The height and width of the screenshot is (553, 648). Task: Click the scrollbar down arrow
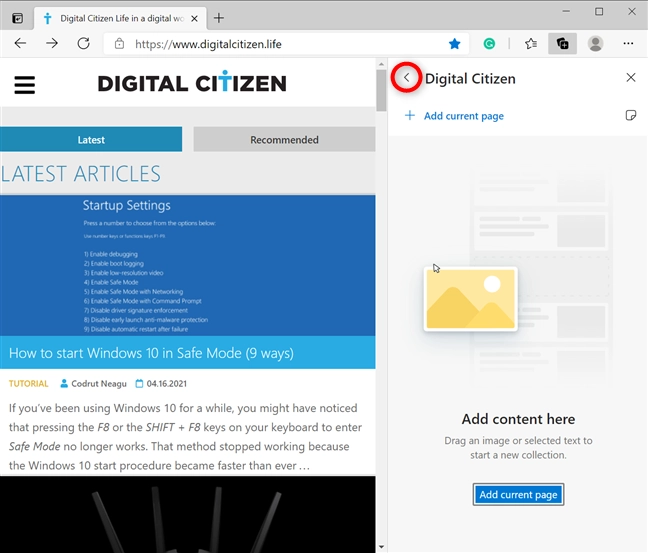pyautogui.click(x=381, y=548)
